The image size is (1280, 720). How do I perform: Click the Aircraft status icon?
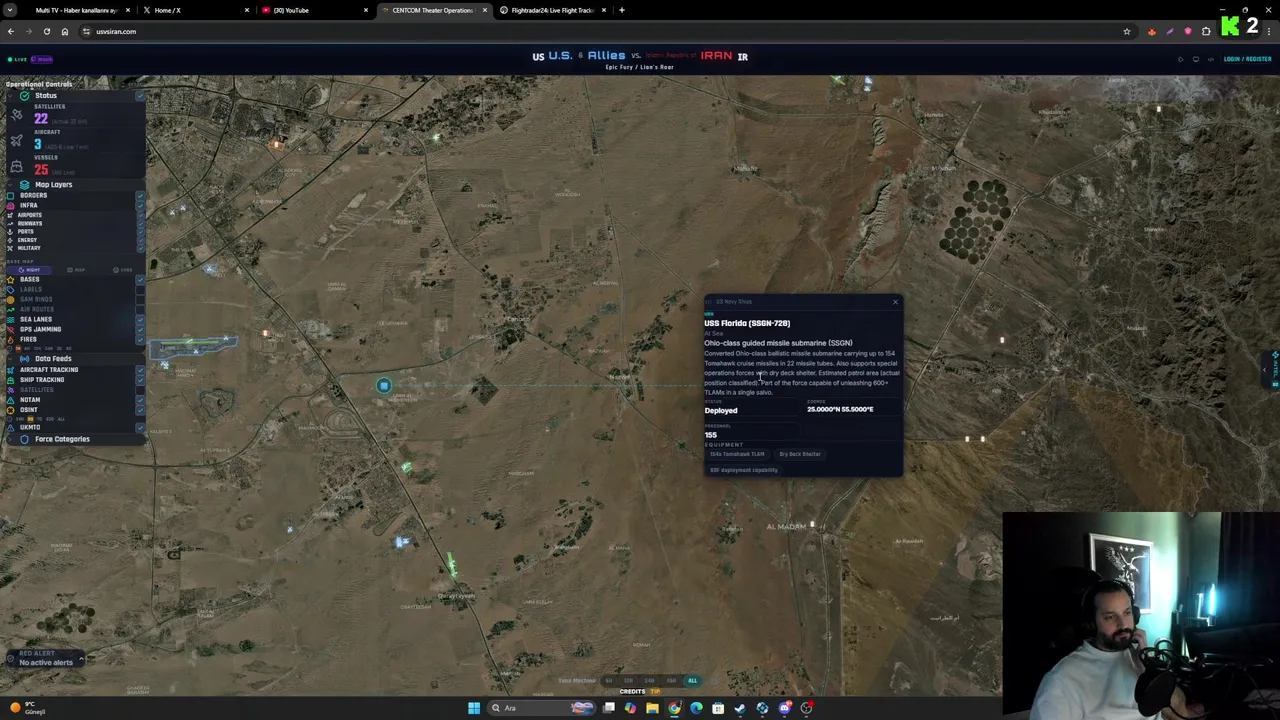(x=17, y=141)
